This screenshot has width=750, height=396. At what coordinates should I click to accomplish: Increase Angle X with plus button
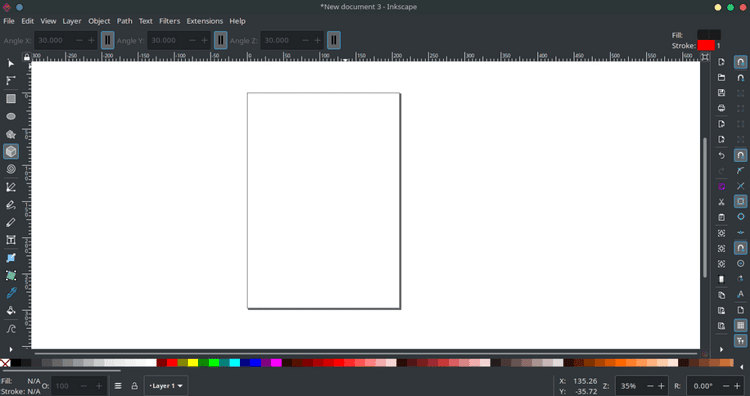click(91, 40)
